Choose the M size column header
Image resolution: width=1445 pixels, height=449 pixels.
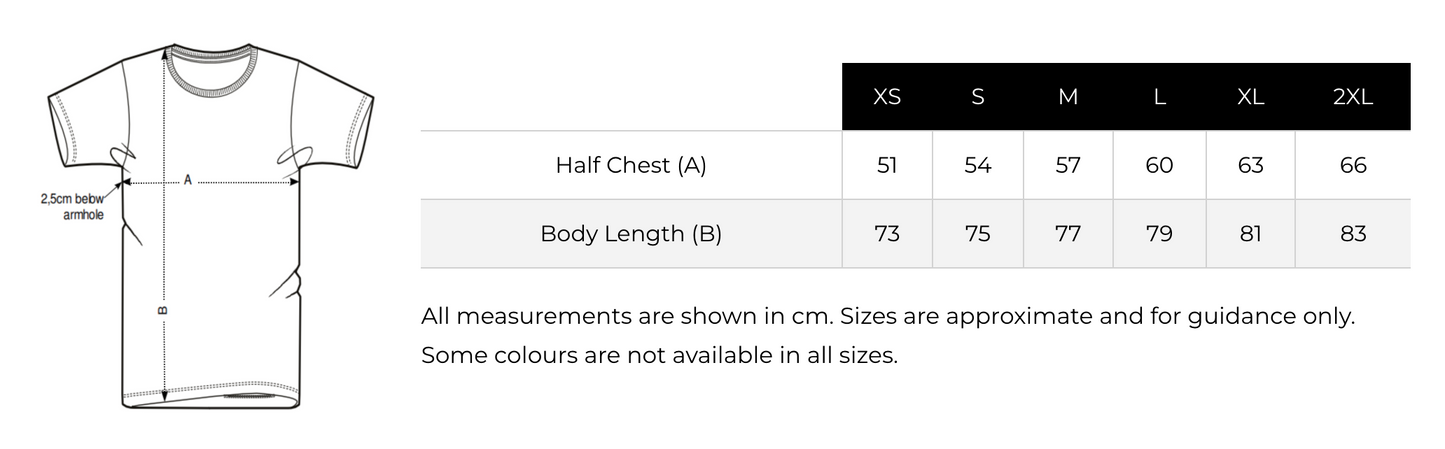click(x=1068, y=97)
